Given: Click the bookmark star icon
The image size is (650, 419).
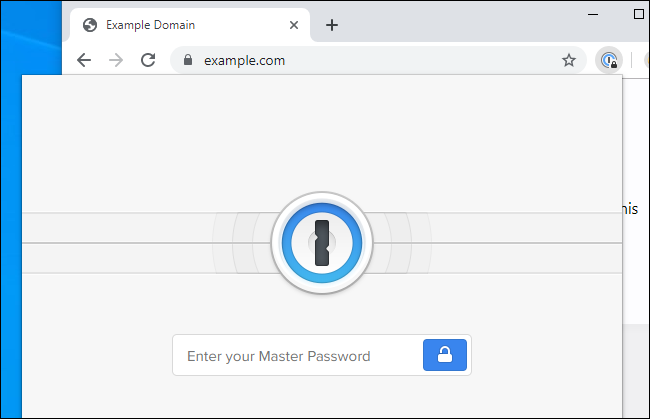Looking at the screenshot, I should [x=569, y=60].
